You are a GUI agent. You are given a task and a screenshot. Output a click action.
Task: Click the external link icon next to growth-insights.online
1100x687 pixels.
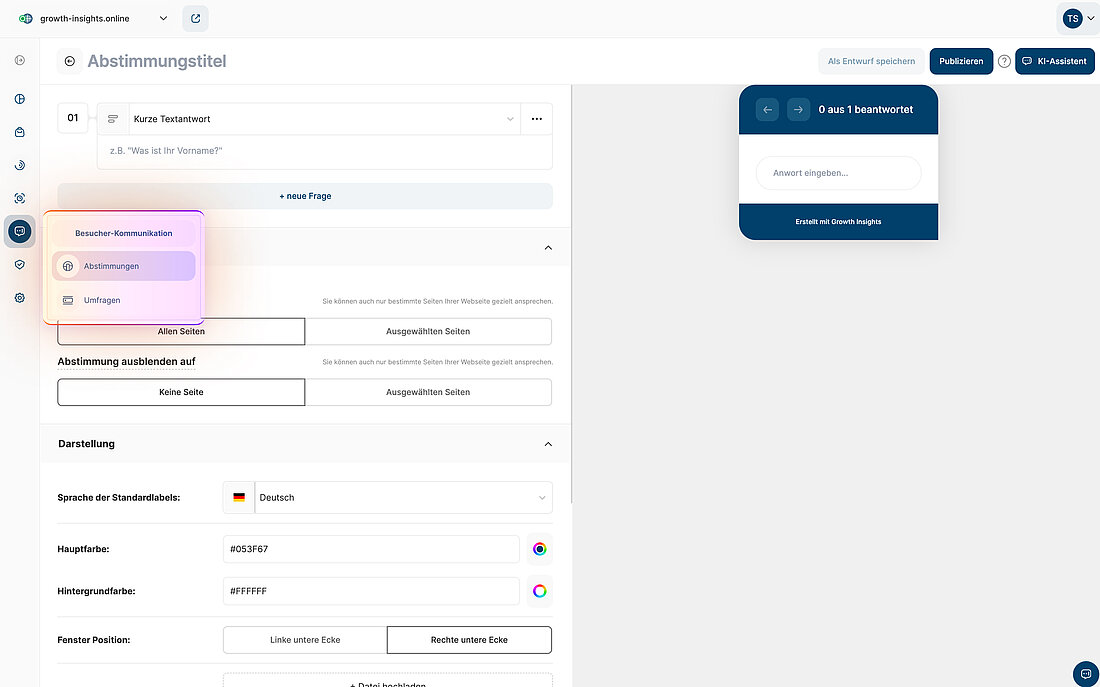tap(195, 18)
